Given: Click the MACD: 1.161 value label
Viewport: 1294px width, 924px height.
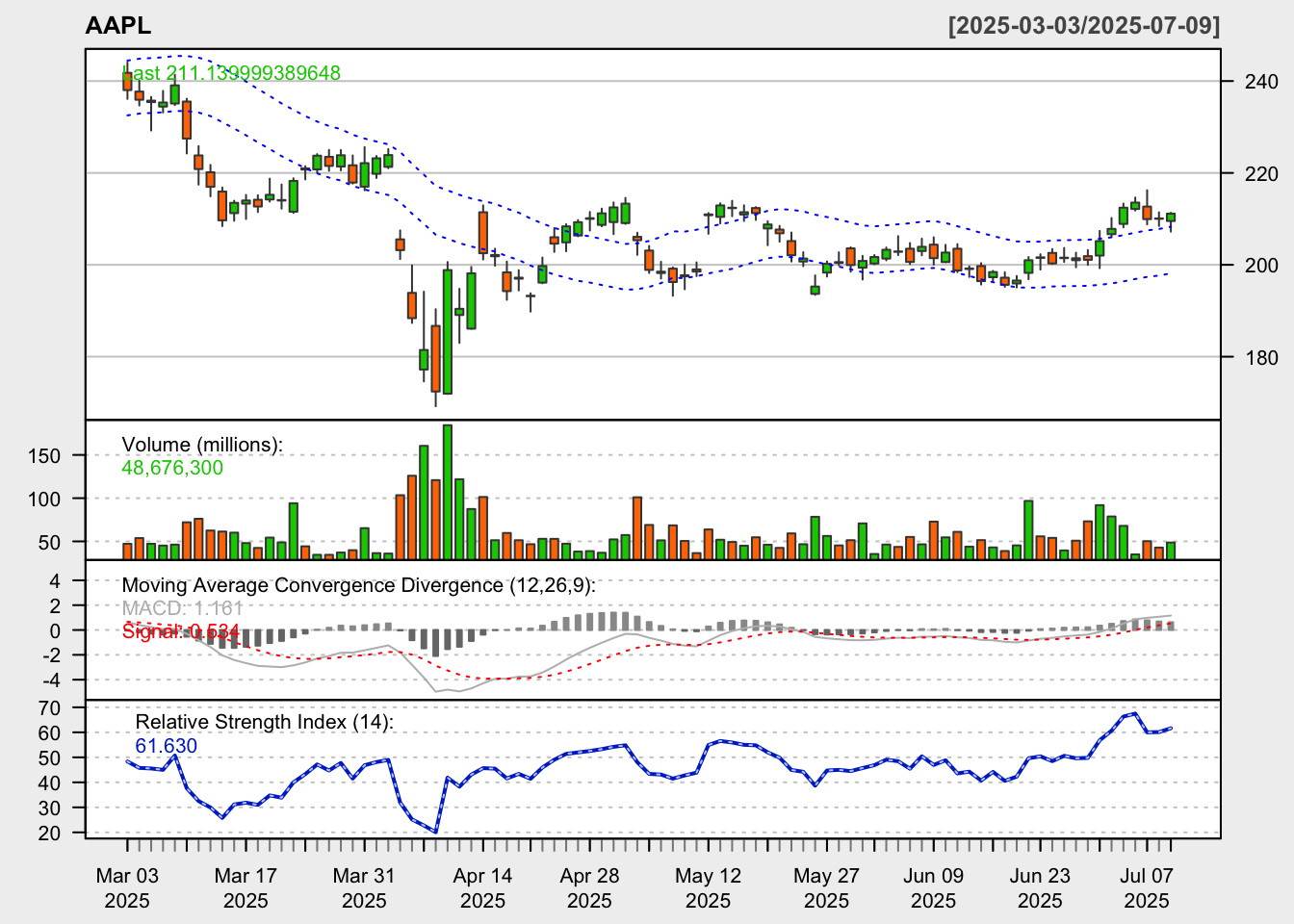Looking at the screenshot, I should click(x=183, y=608).
